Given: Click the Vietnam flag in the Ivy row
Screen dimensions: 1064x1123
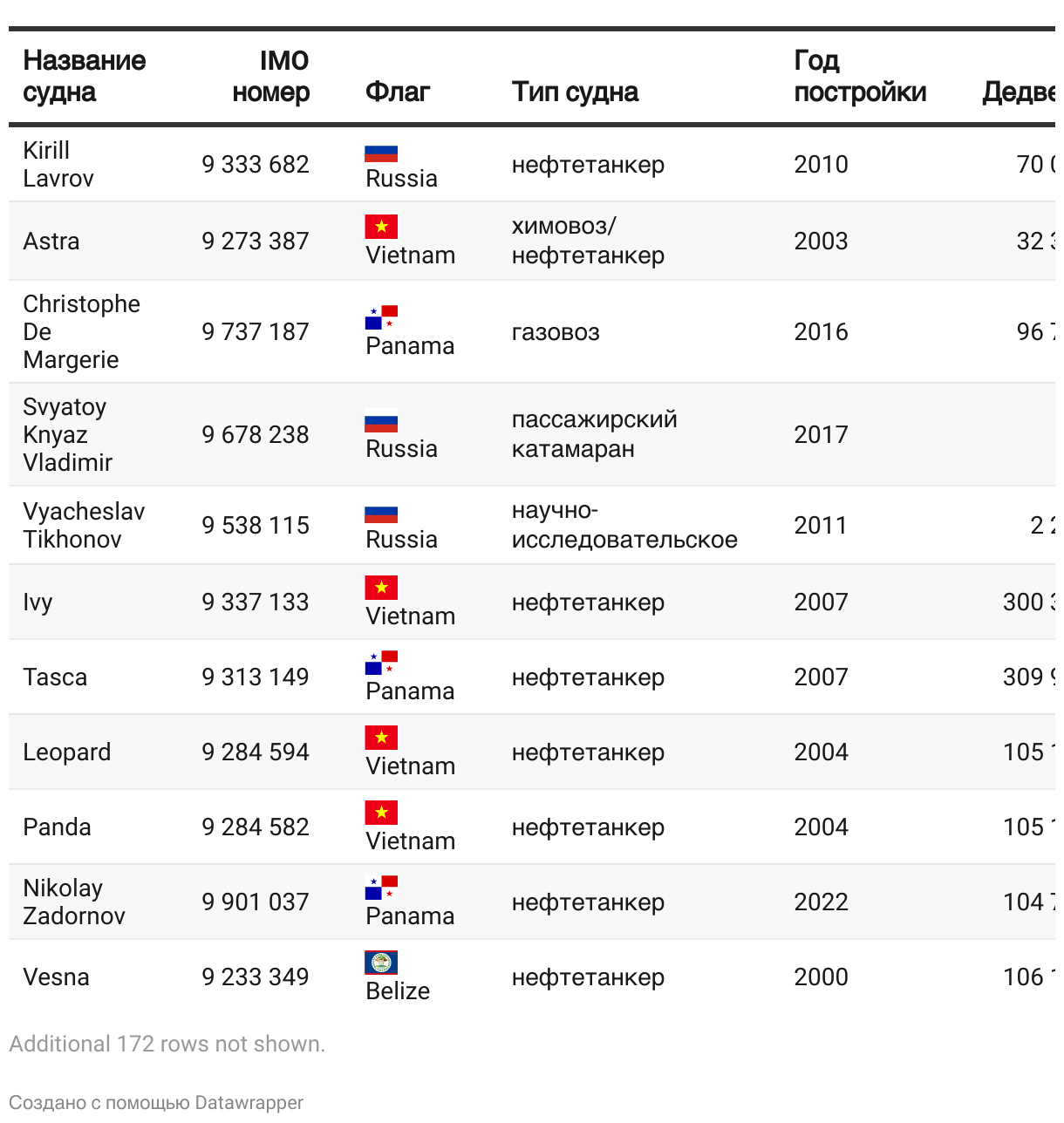Looking at the screenshot, I should click(381, 588).
